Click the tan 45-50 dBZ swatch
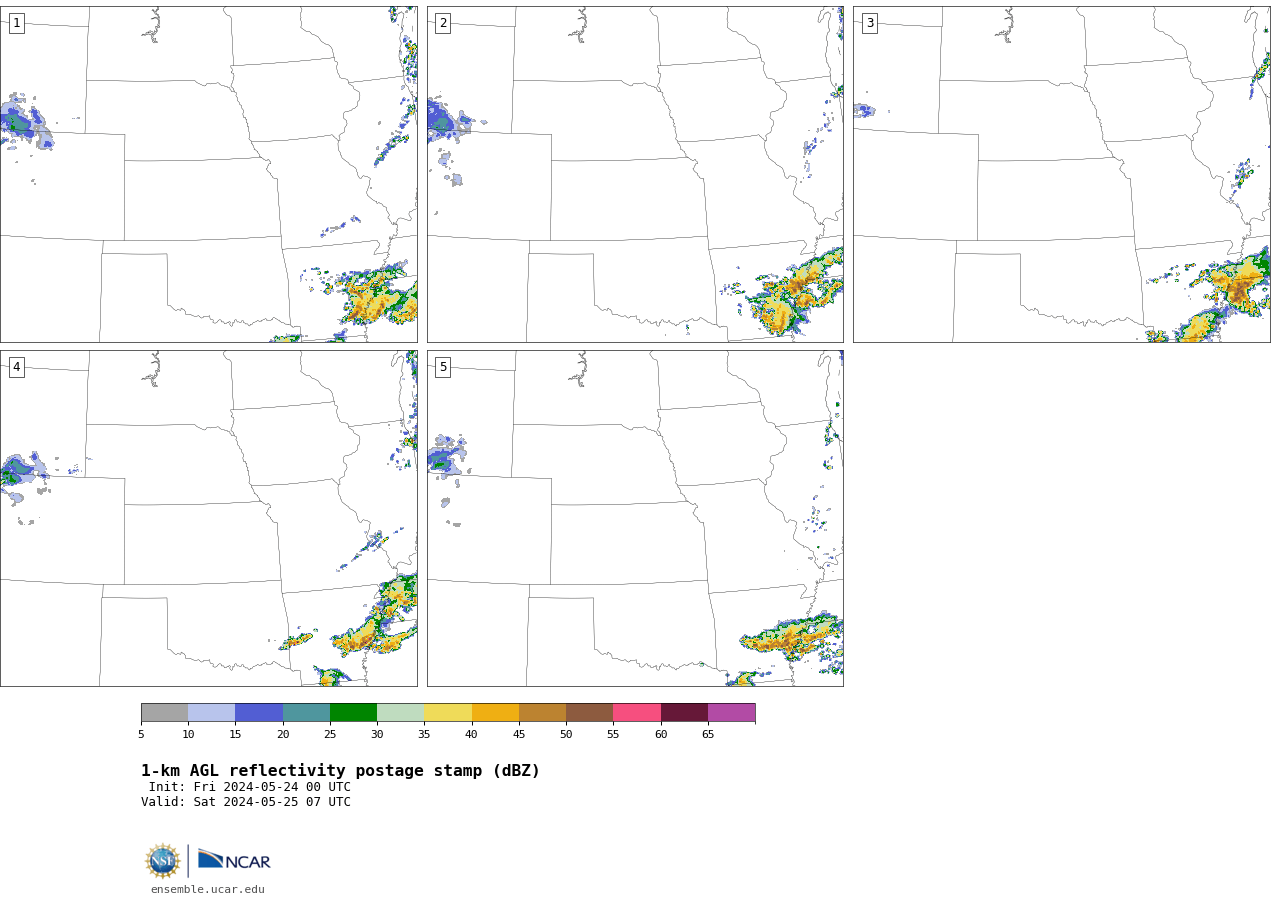Viewport: 1280px width, 901px height. coord(542,713)
